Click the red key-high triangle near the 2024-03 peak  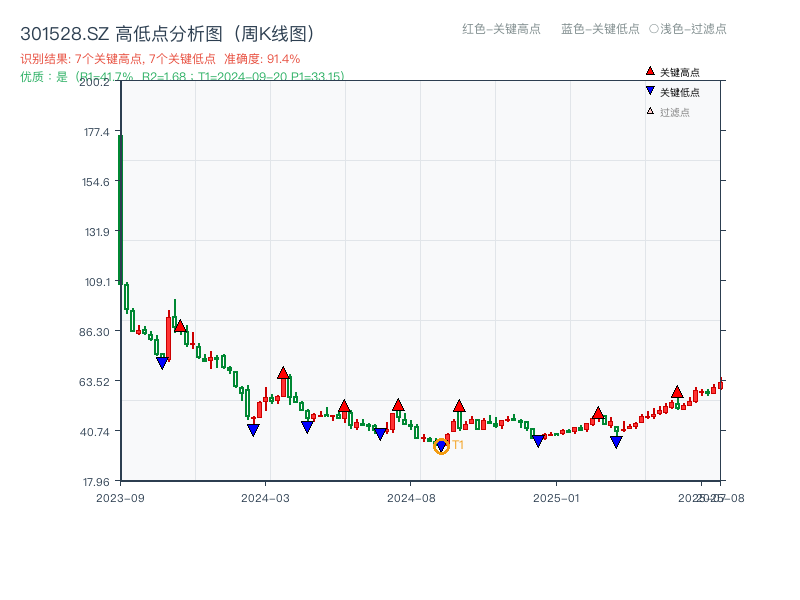click(285, 370)
